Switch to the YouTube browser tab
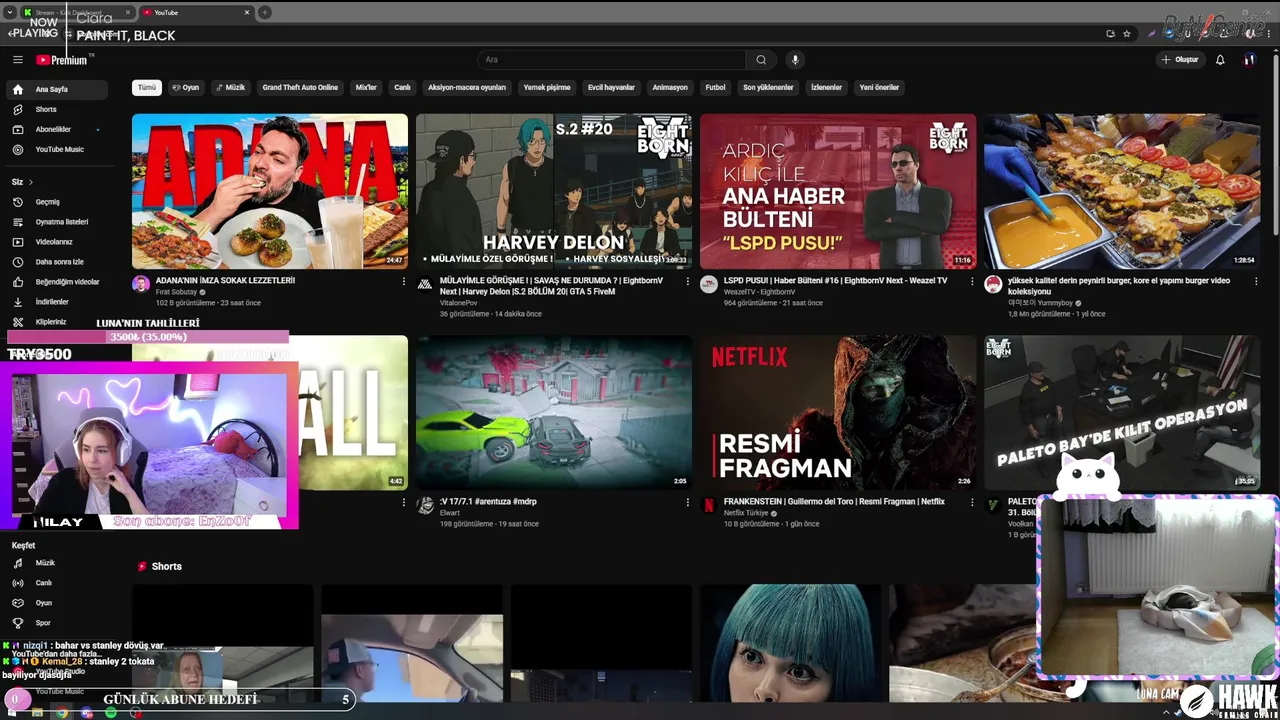This screenshot has width=1280, height=720. [x=195, y=13]
